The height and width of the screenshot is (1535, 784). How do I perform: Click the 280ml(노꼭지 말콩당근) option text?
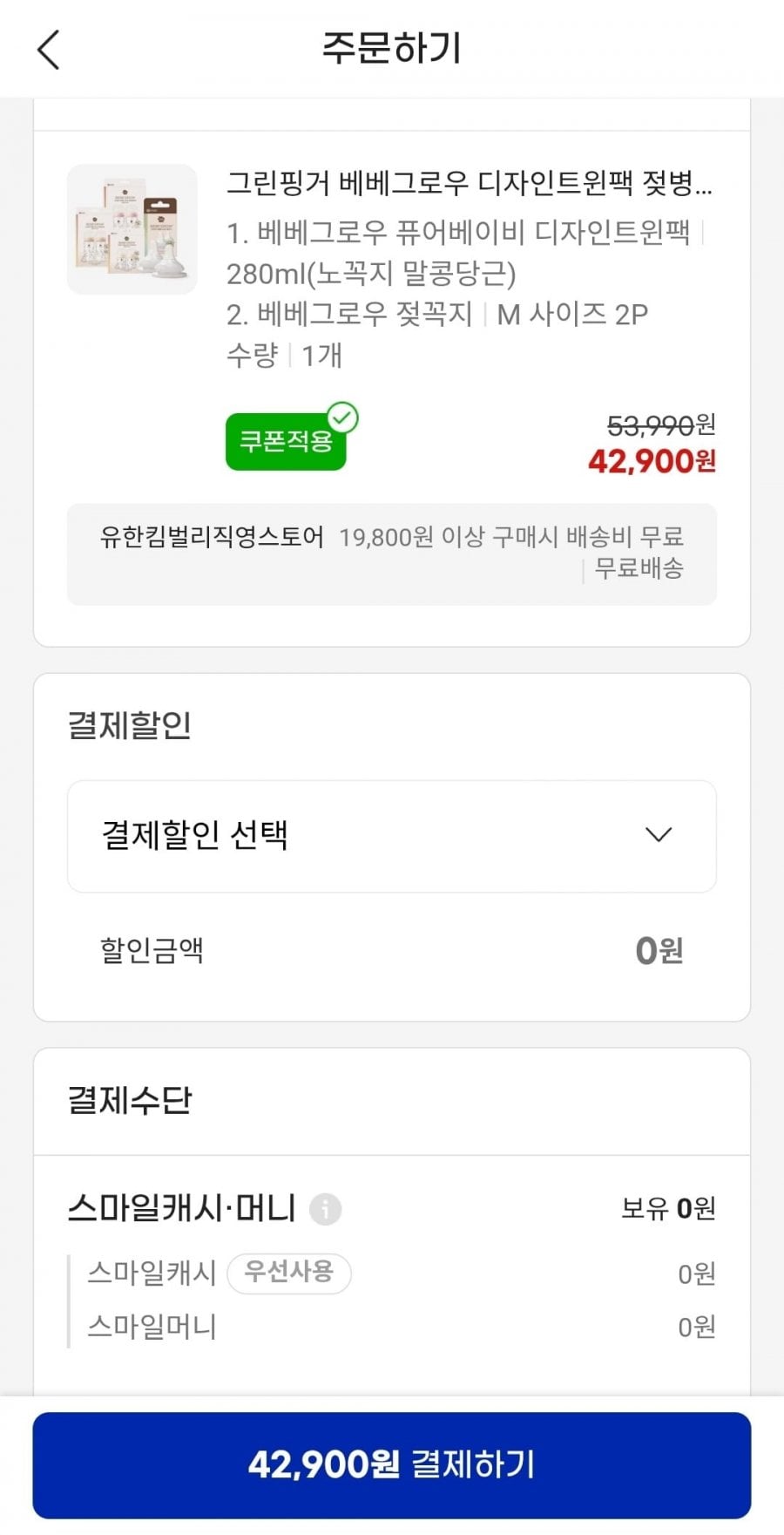(371, 274)
